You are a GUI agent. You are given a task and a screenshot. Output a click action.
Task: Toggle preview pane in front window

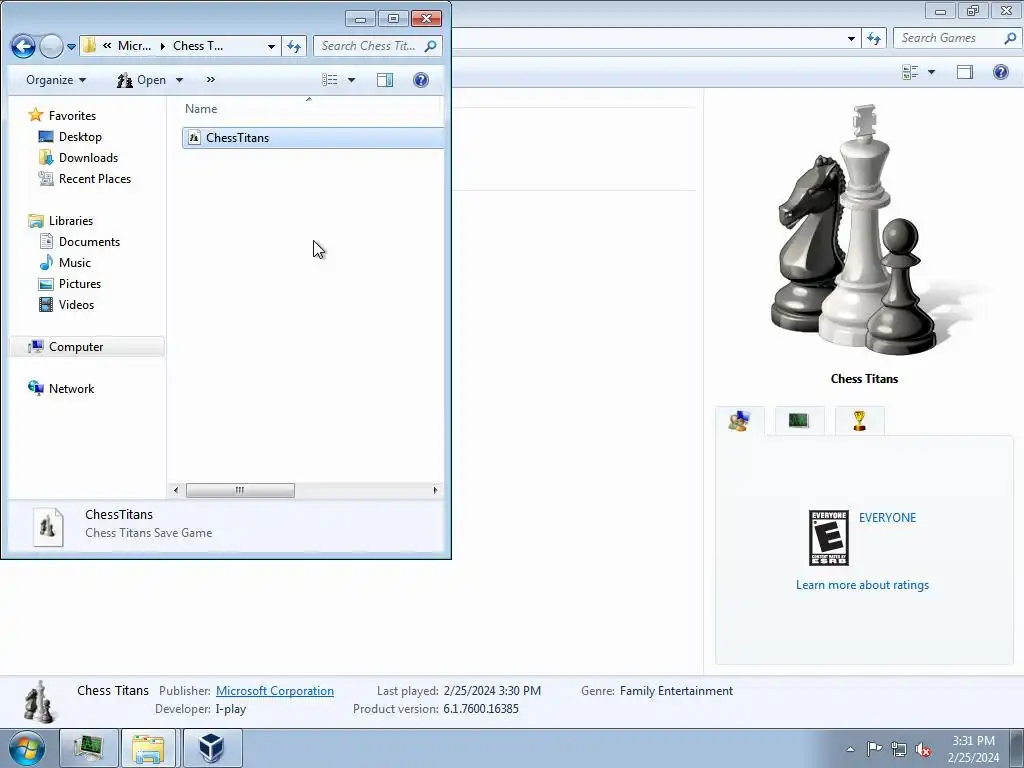[385, 80]
